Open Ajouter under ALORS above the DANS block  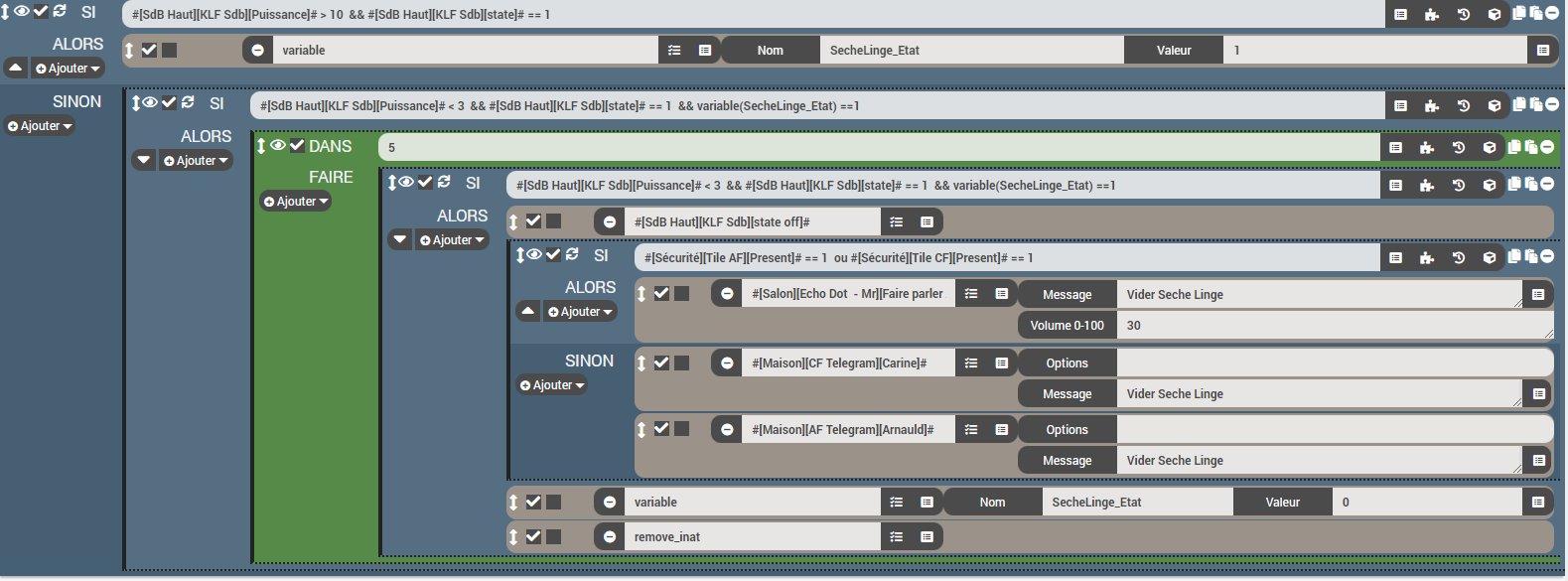coord(197,161)
